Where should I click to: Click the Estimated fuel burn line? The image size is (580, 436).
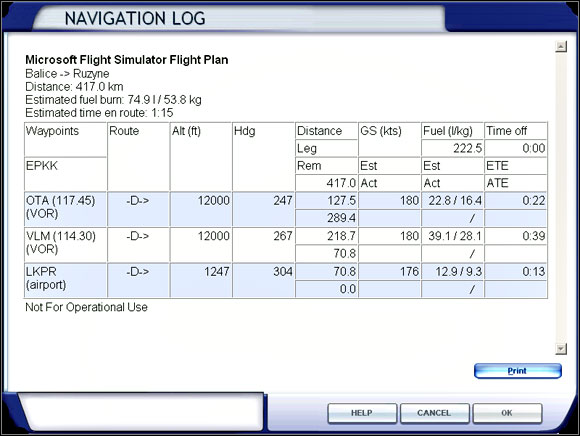click(x=113, y=100)
